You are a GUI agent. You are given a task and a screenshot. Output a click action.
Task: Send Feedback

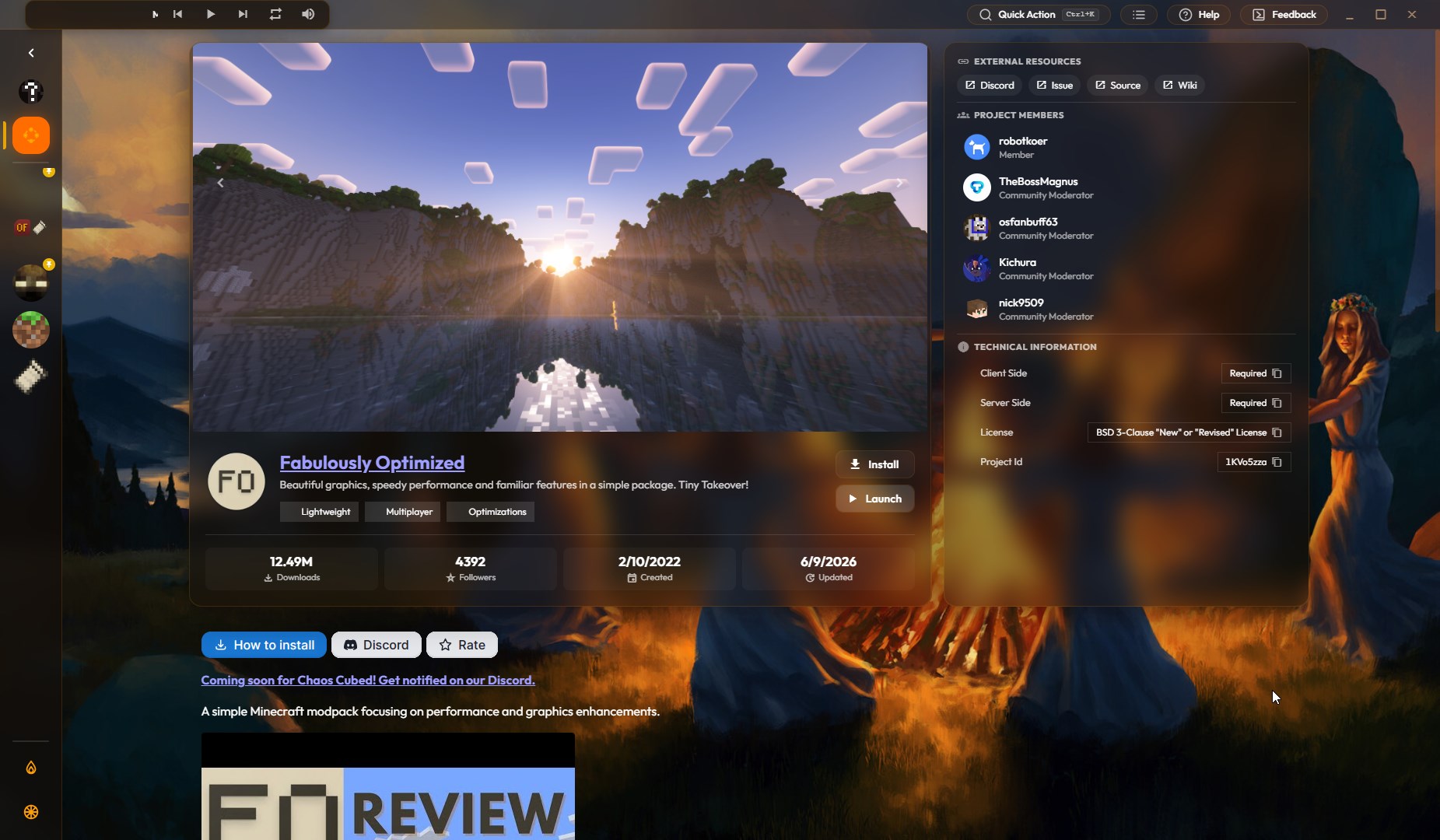coord(1284,15)
